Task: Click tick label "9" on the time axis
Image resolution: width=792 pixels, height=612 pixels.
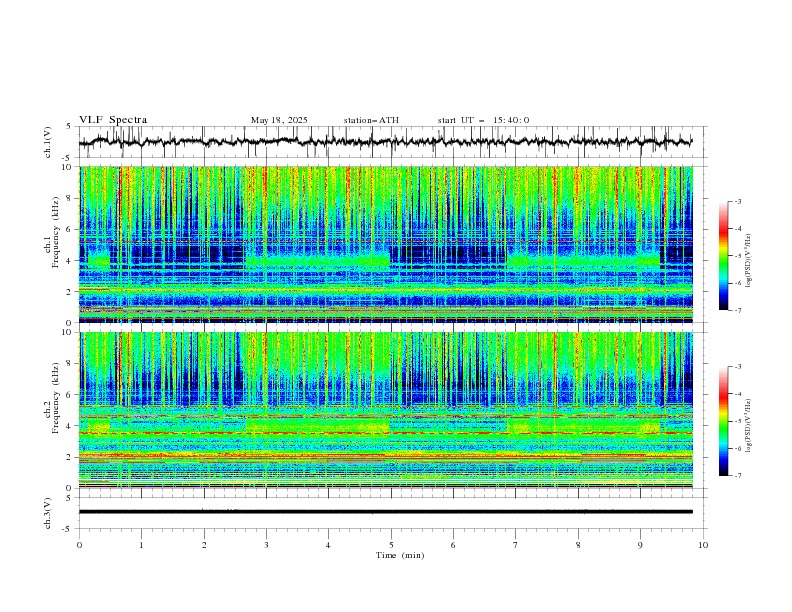Action: click(x=640, y=545)
